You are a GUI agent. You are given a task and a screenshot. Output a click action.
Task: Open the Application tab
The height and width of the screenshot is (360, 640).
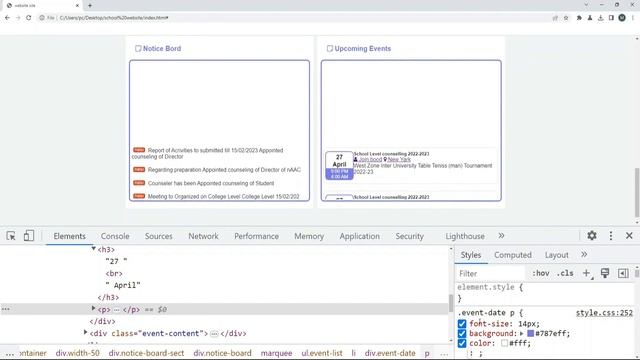[x=360, y=236]
